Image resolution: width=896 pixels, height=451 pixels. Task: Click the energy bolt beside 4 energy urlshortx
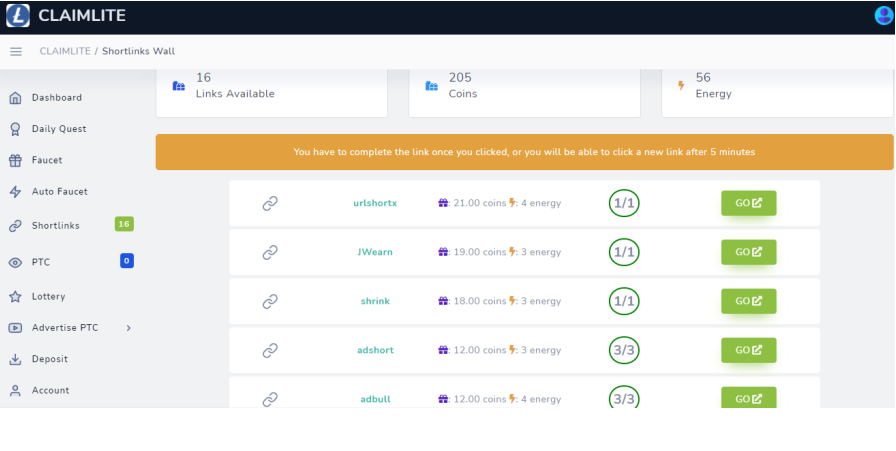[512, 203]
